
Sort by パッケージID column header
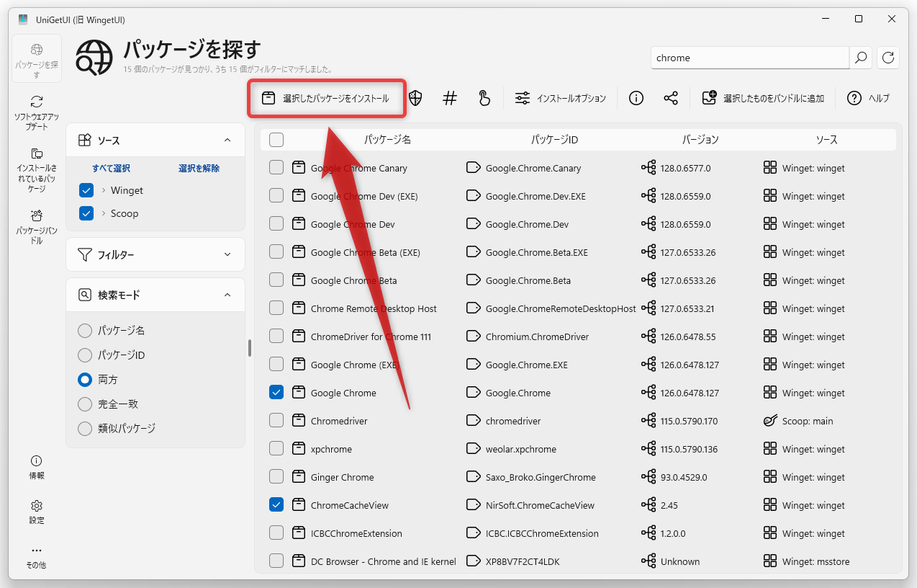[x=554, y=140]
